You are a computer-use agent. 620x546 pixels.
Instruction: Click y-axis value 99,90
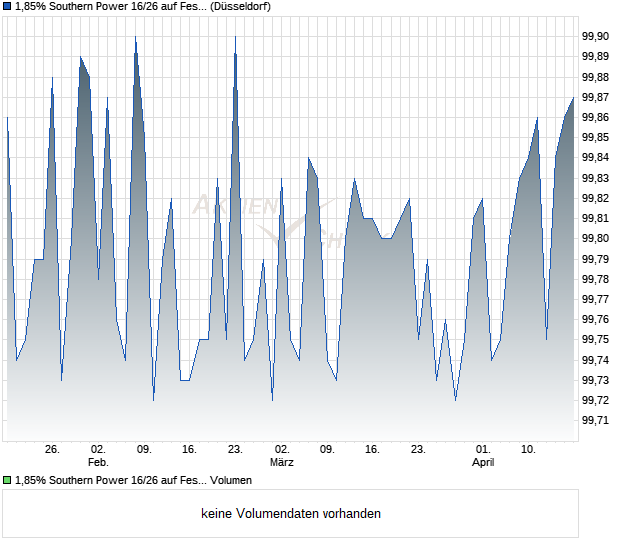point(595,36)
